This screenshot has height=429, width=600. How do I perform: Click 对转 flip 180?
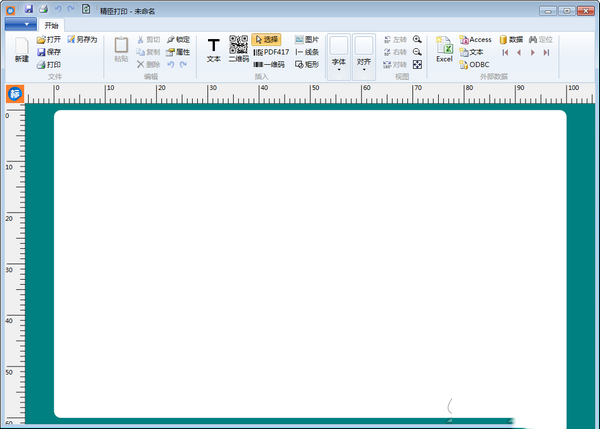pos(395,65)
